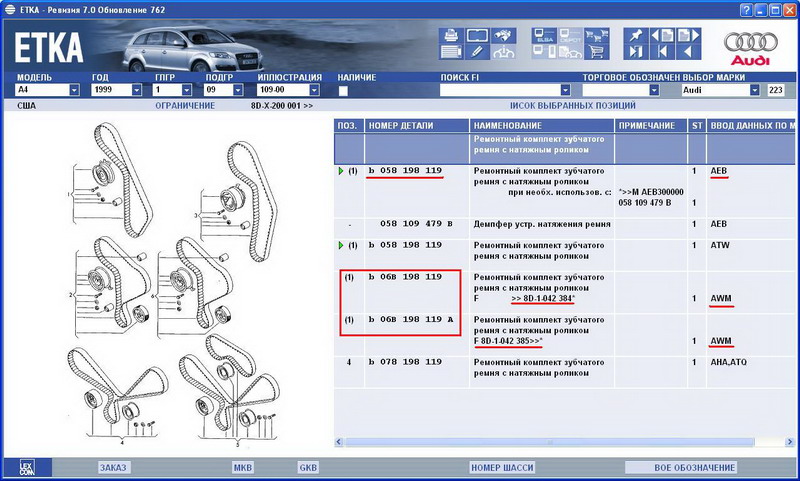The width and height of the screenshot is (800, 481).
Task: Click the title bar help question mark
Action: (746, 10)
